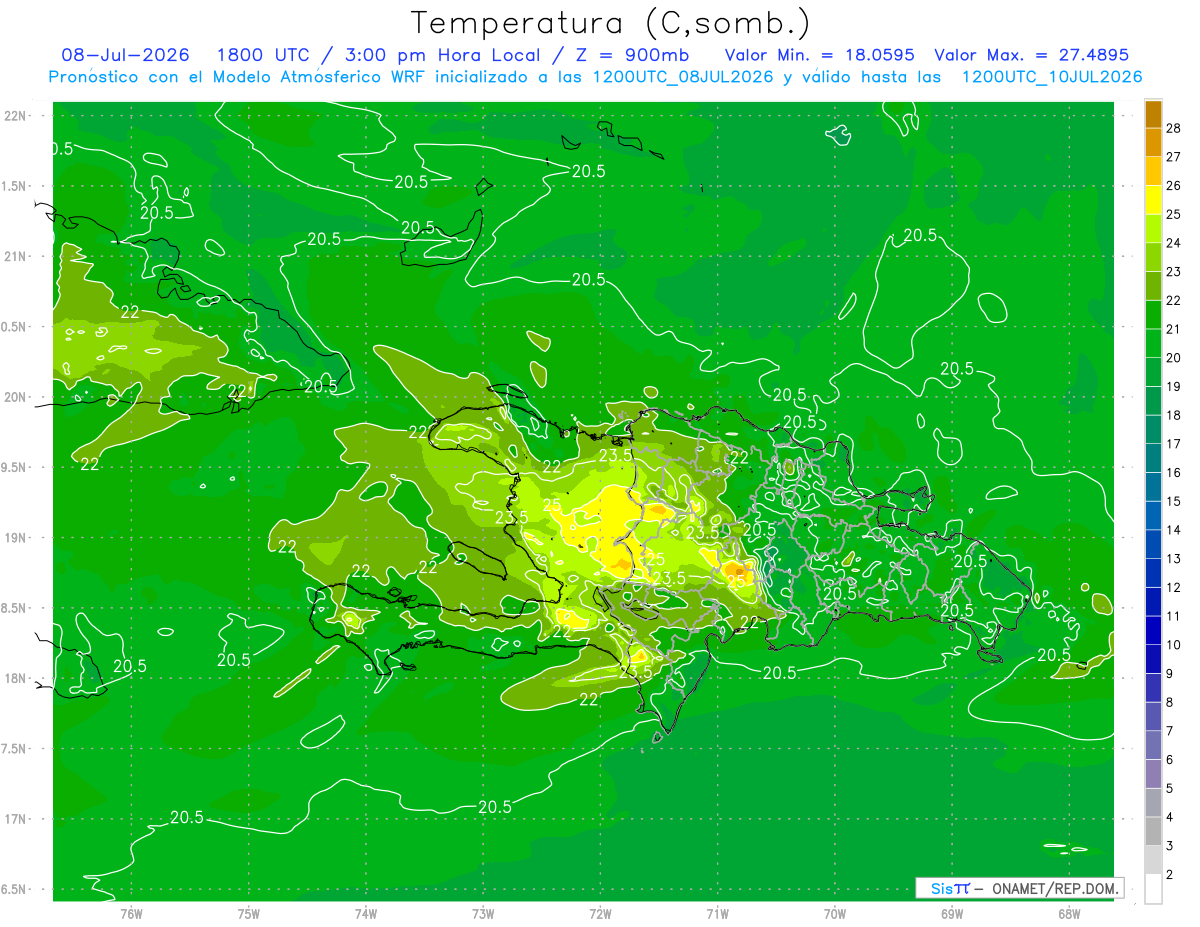Select the "Z = 900mb" level label
The image size is (1200, 927).
tap(626, 55)
